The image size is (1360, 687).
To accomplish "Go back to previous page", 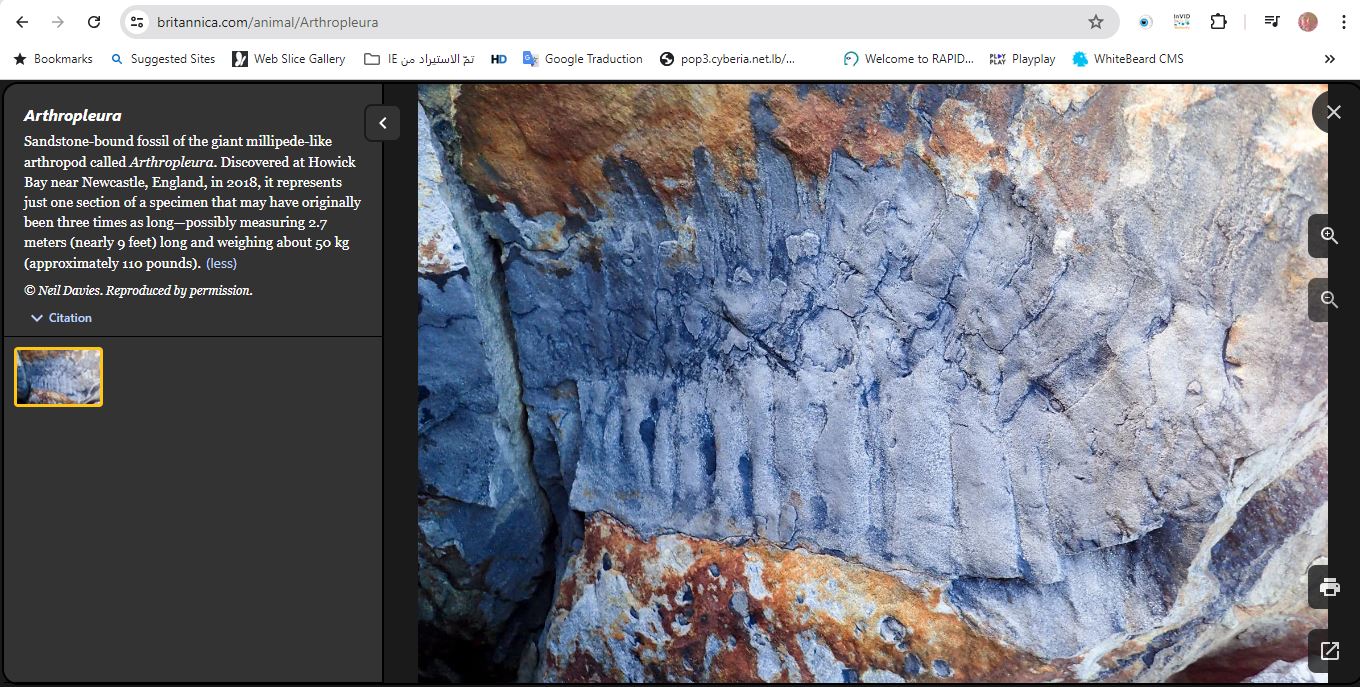I will (22, 22).
